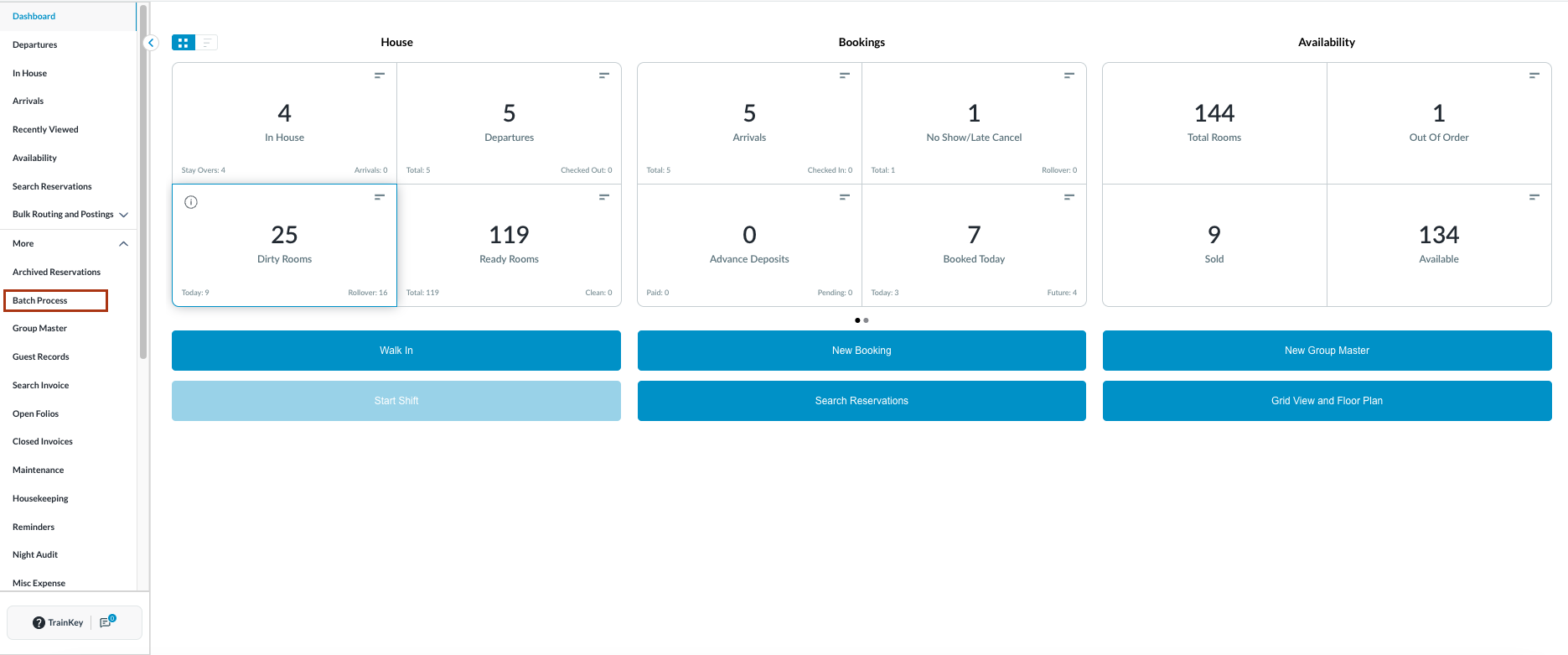Click the info icon on Dirty Rooms card
This screenshot has width=1568, height=655.
(191, 202)
